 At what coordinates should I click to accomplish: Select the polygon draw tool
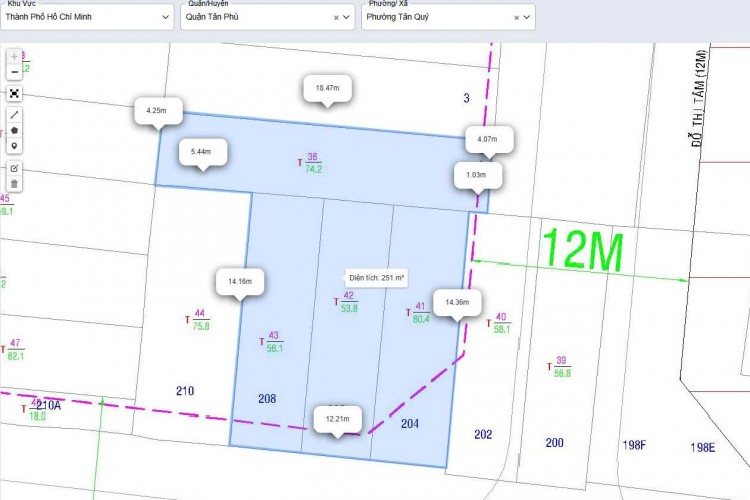click(14, 130)
